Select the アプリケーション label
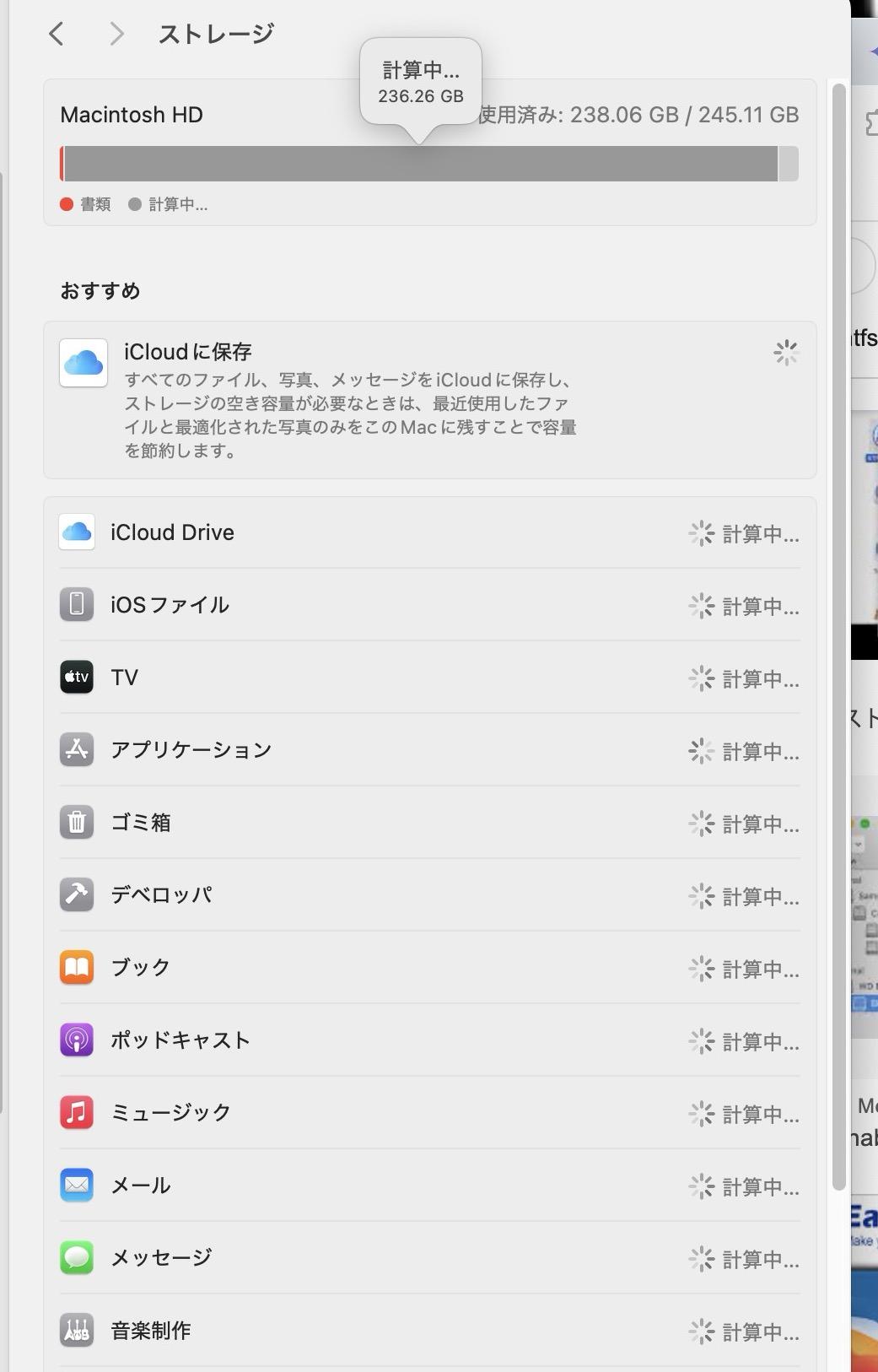This screenshot has height=1372, width=878. tap(191, 750)
